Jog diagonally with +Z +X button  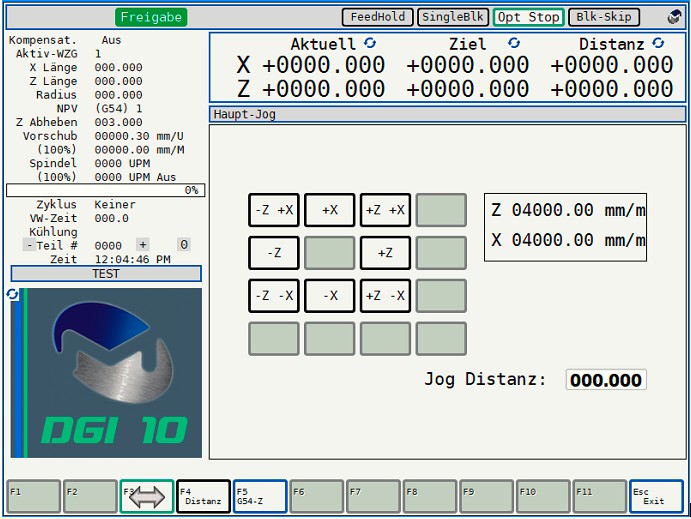[x=385, y=210]
